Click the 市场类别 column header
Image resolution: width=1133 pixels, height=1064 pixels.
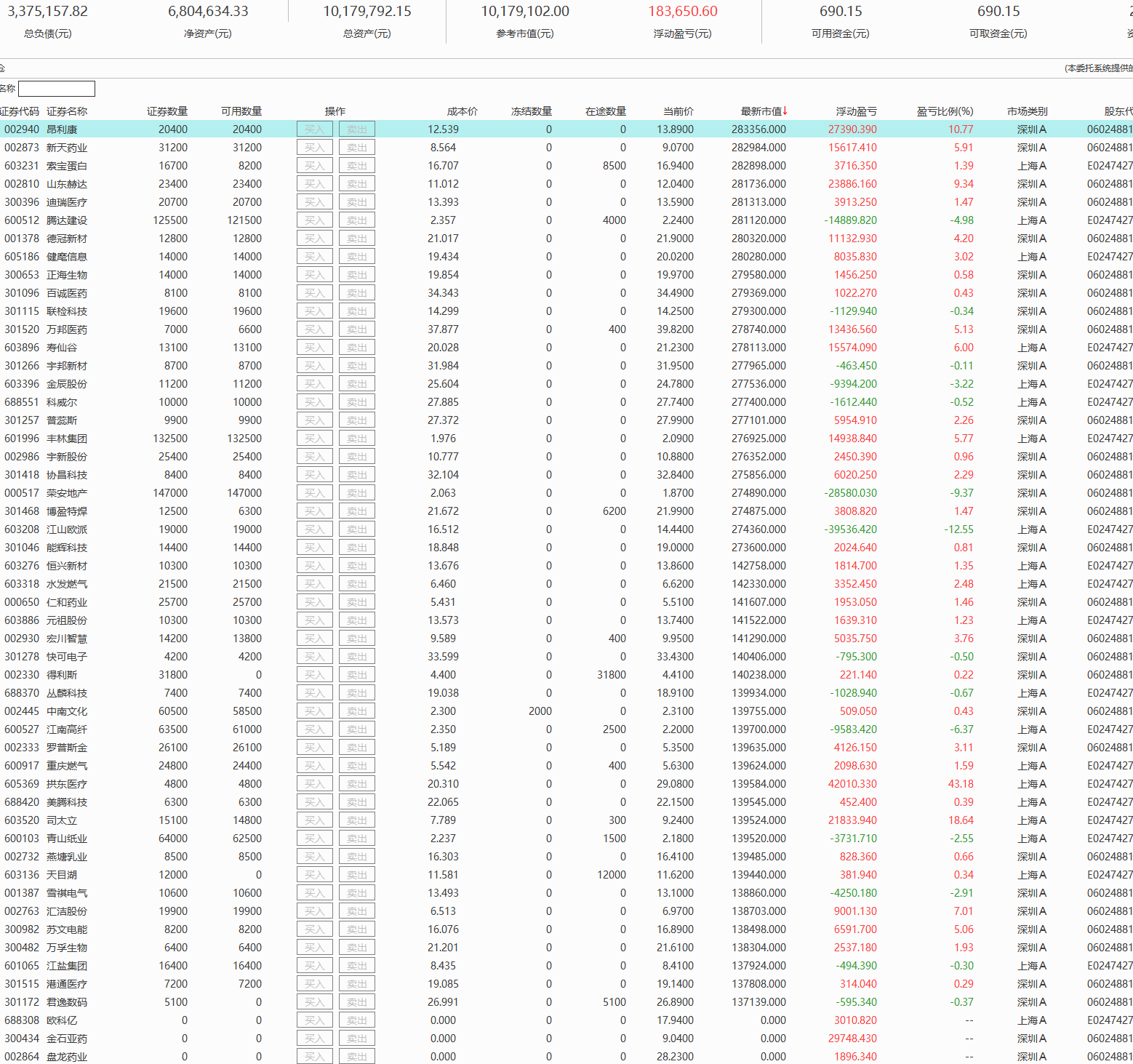coord(1027,111)
